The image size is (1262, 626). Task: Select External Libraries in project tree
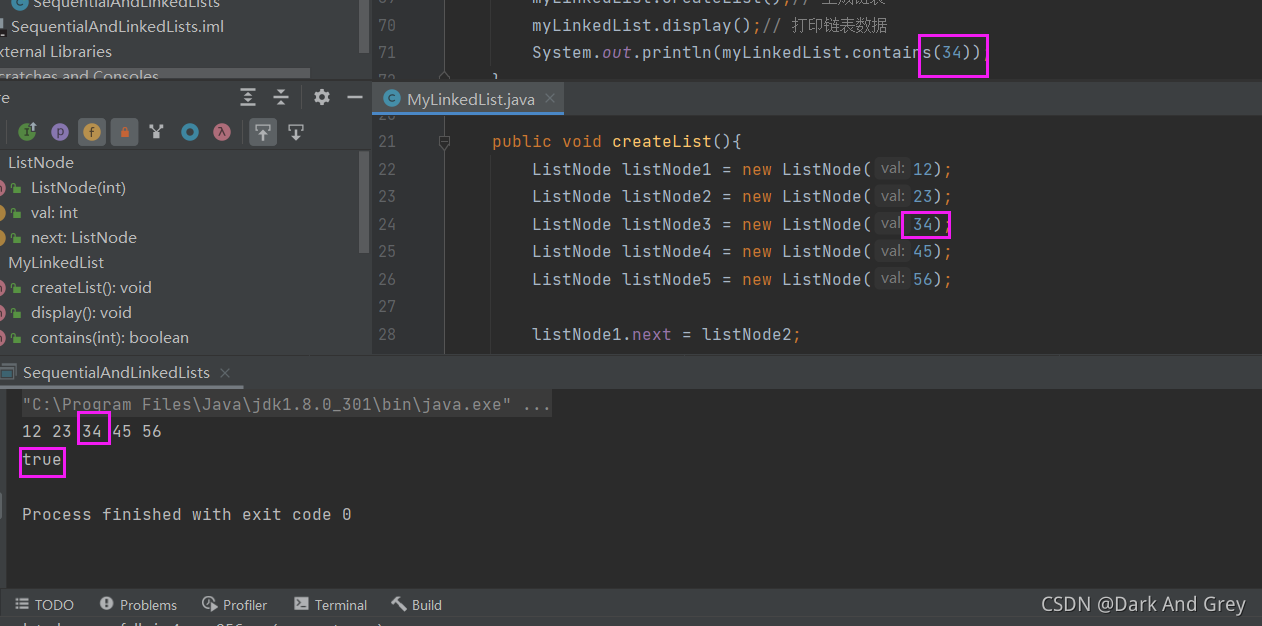pos(56,51)
